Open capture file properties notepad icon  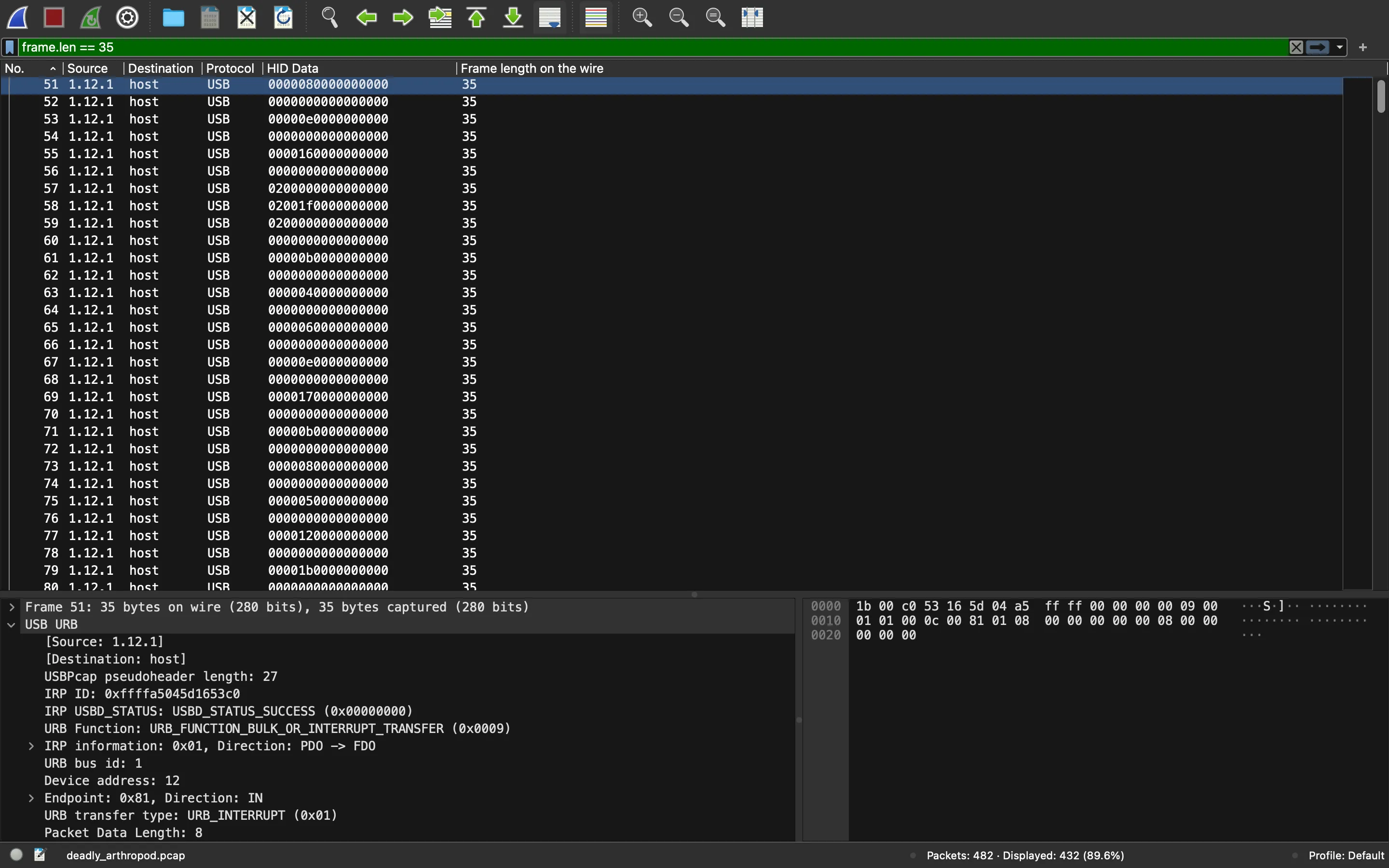coord(40,855)
